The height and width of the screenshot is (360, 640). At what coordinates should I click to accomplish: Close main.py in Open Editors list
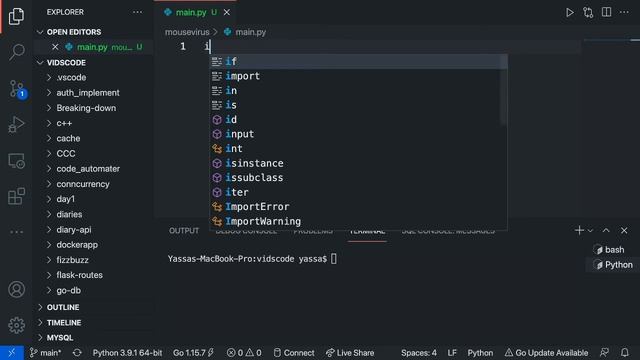[55, 47]
